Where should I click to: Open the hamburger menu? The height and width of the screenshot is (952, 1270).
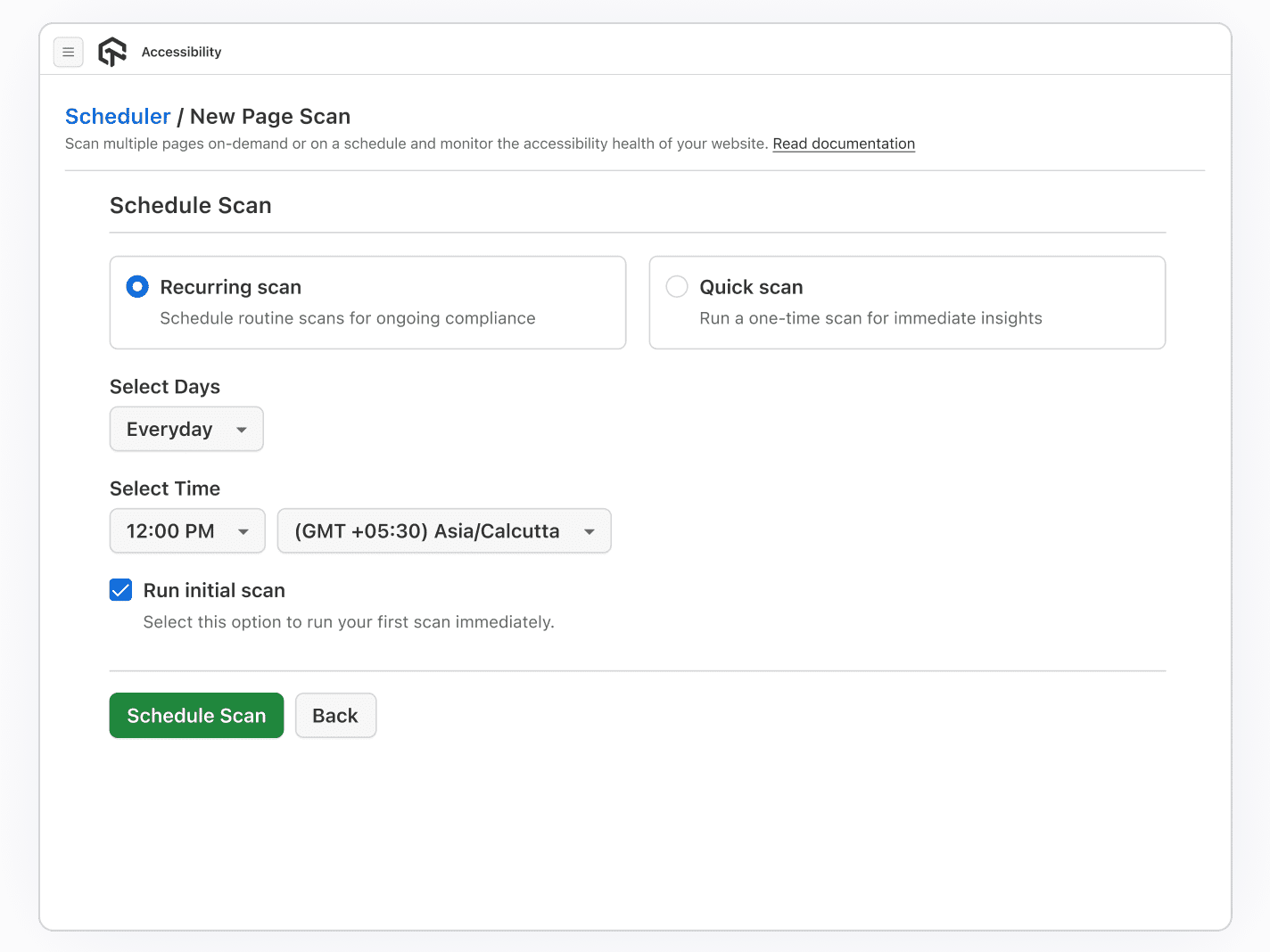click(69, 53)
